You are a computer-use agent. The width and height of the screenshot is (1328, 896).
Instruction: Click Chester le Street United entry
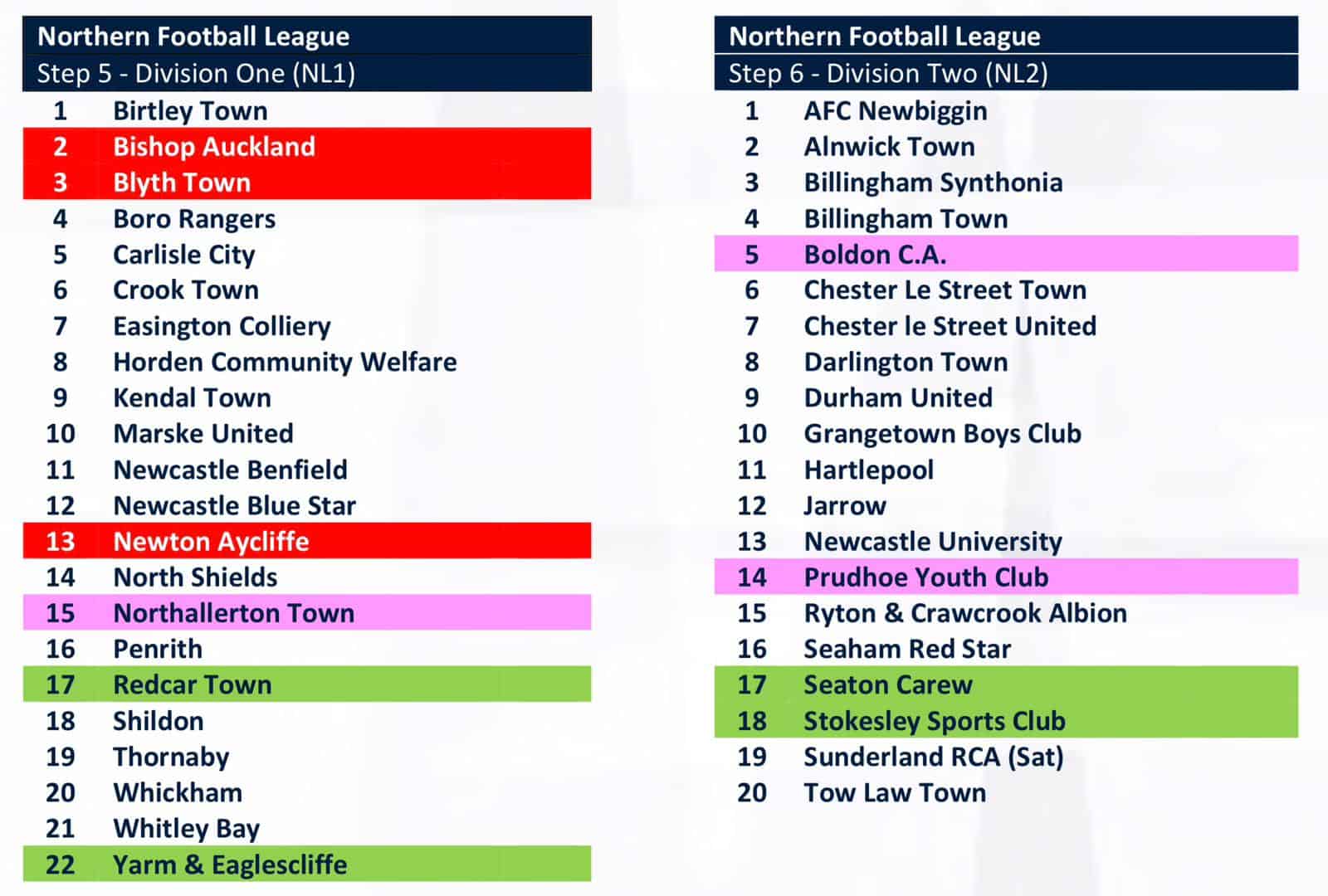point(950,326)
